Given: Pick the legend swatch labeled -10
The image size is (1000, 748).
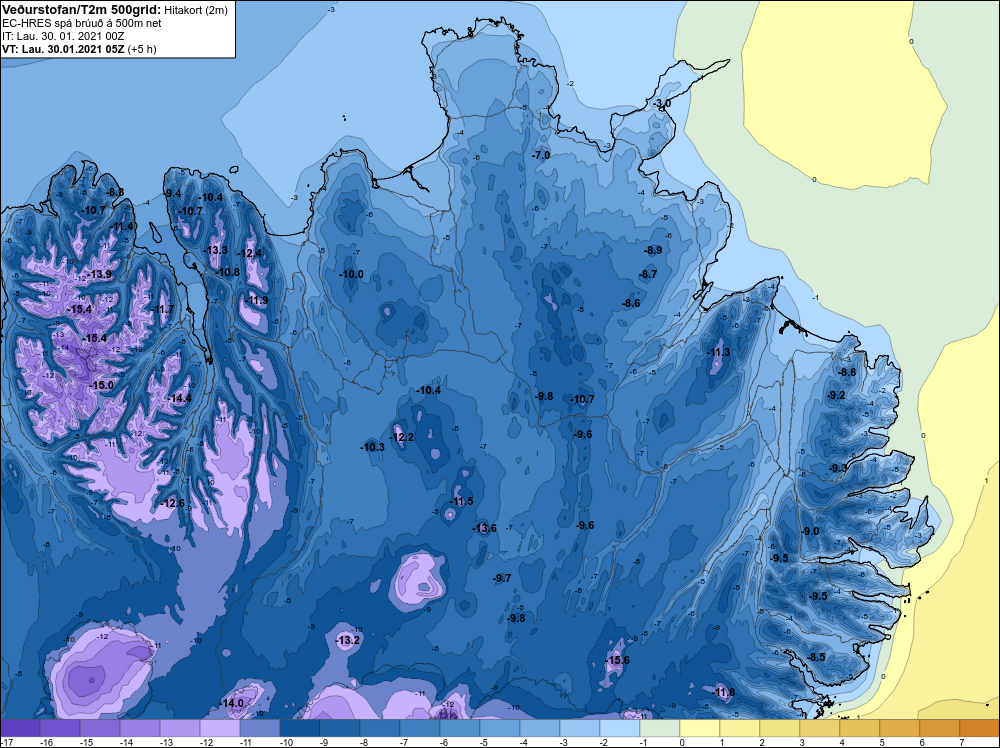Looking at the screenshot, I should (300, 728).
